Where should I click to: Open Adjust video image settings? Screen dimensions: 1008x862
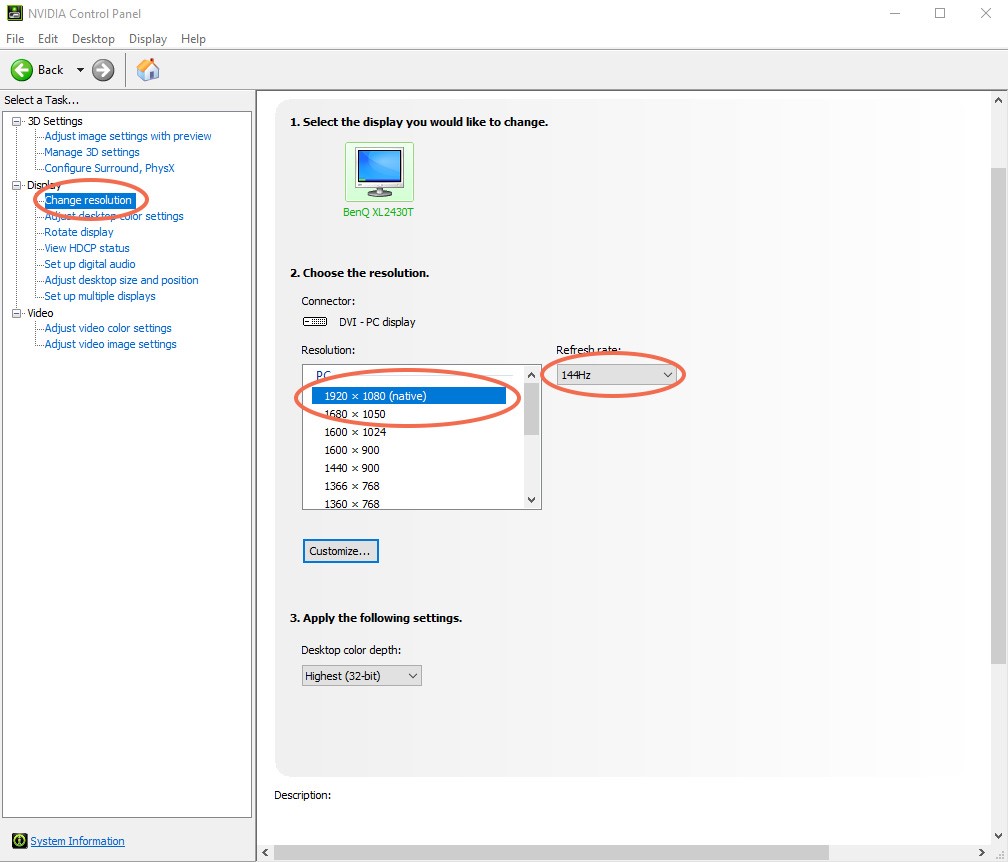point(111,344)
